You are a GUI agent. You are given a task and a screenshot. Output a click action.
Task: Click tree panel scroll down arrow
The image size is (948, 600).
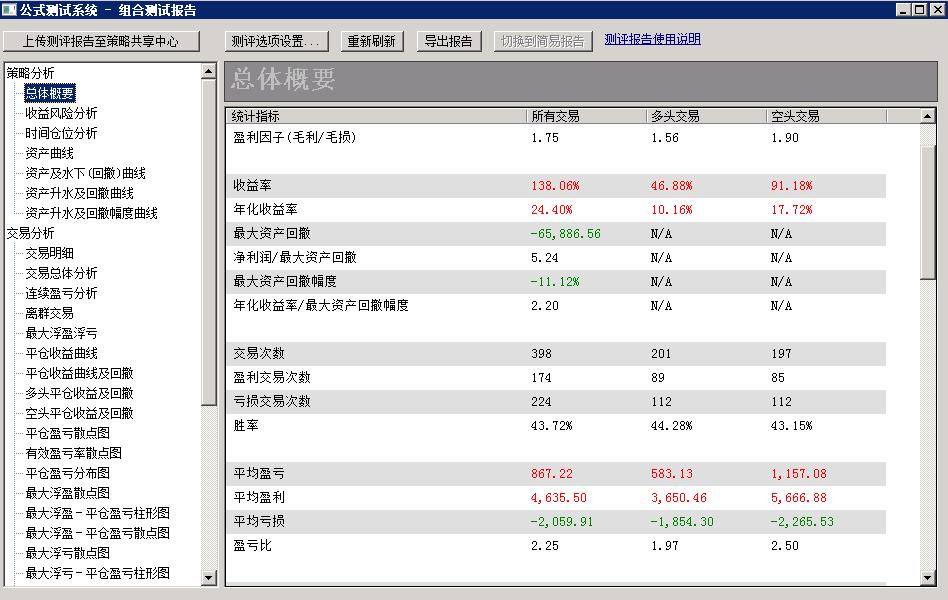(x=209, y=578)
